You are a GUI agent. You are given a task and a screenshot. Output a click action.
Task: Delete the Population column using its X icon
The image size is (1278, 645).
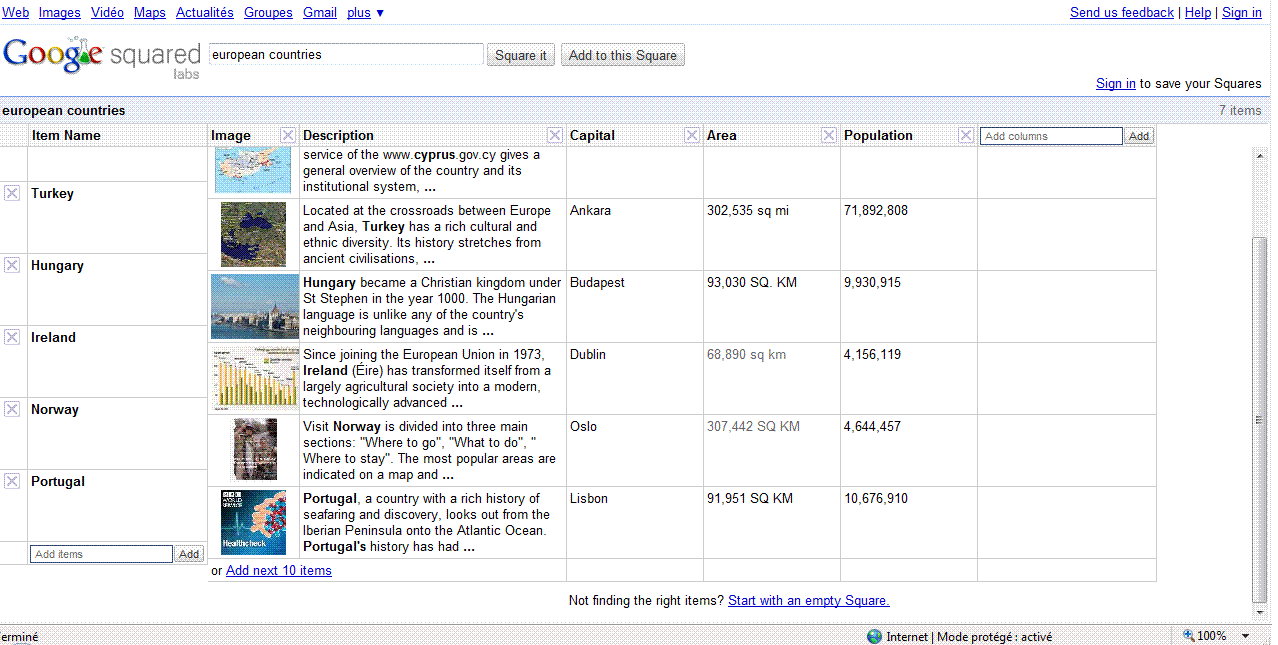click(966, 136)
